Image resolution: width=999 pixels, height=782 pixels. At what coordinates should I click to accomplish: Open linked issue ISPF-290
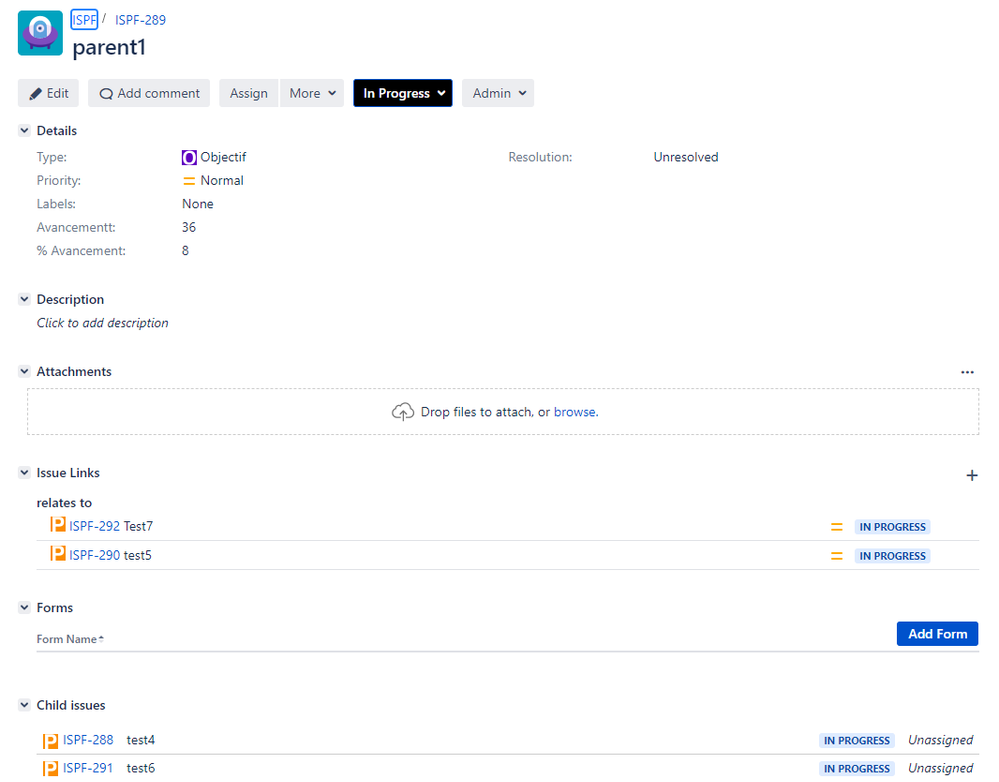coord(94,556)
